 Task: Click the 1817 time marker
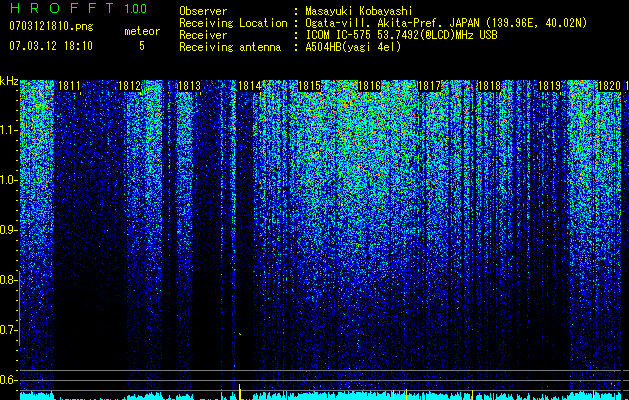(x=429, y=86)
